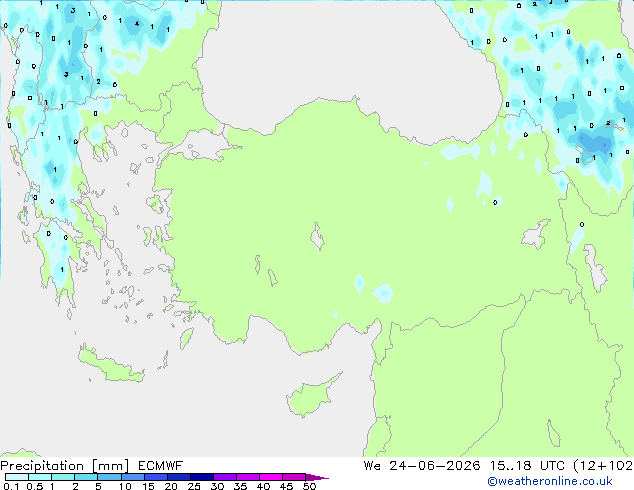Click the "10" legend scale value
The width and height of the screenshot is (634, 490).
pos(125,486)
